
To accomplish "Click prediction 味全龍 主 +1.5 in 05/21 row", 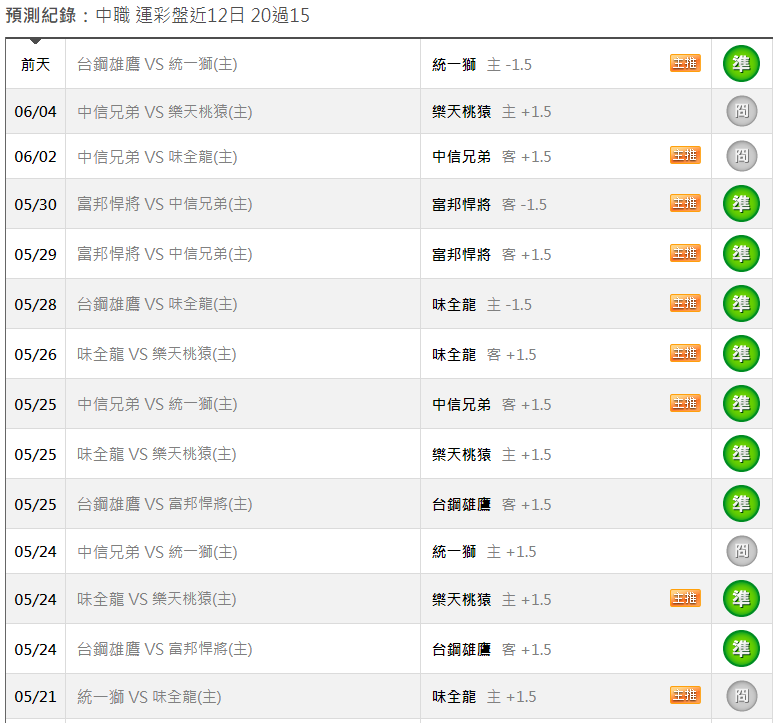I will pos(484,697).
